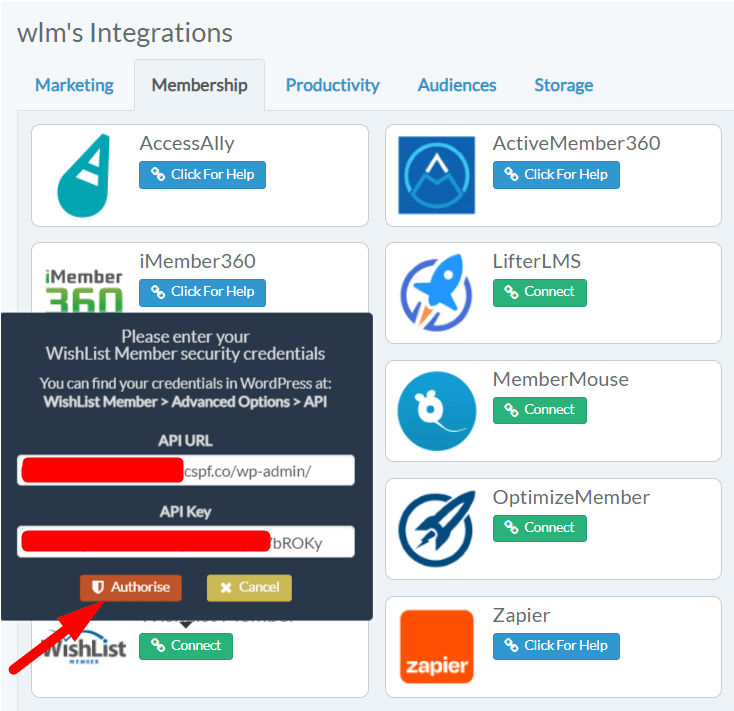Click the Zapier logo

tap(436, 647)
